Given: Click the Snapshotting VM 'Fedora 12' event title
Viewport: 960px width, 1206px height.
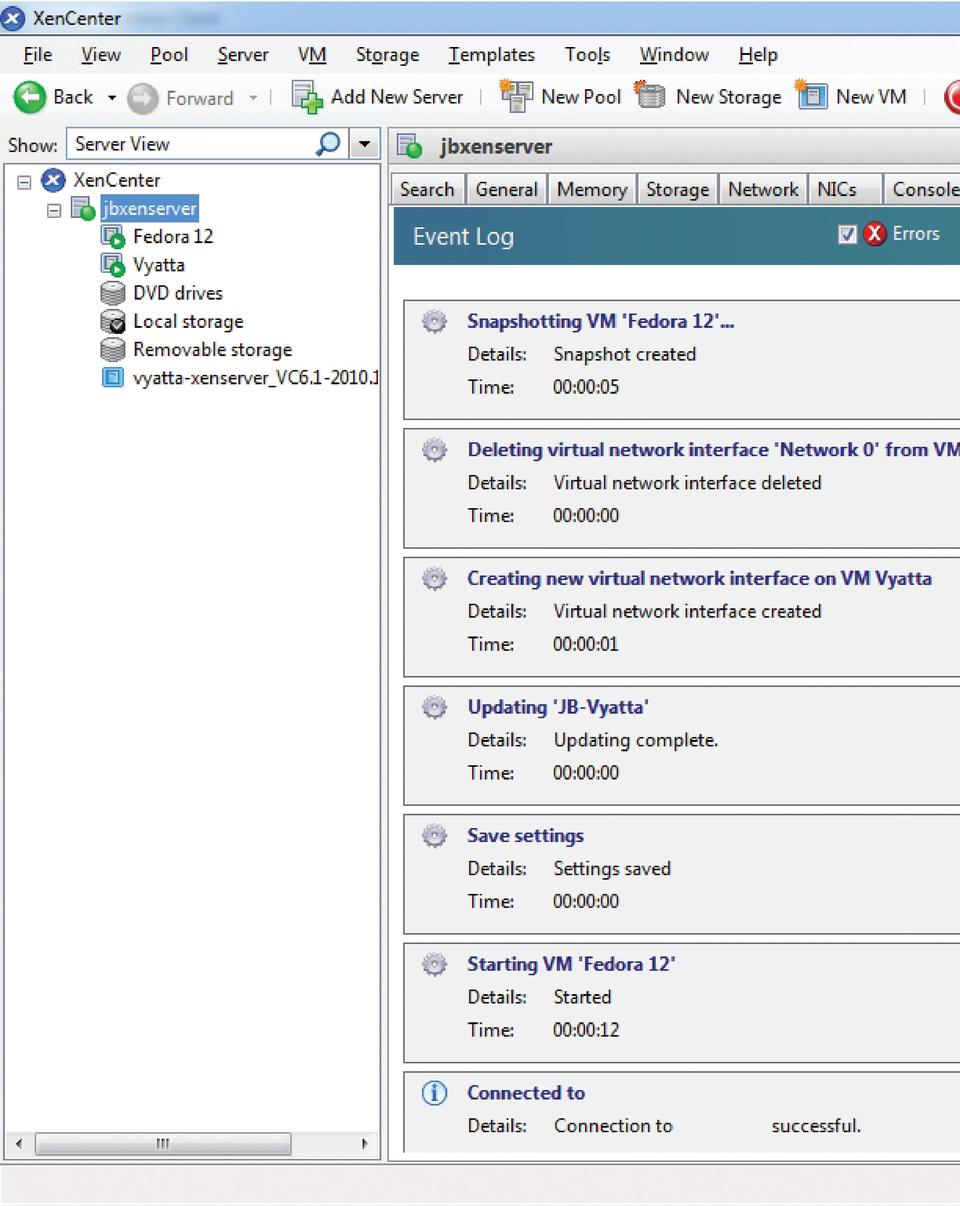Looking at the screenshot, I should click(600, 322).
